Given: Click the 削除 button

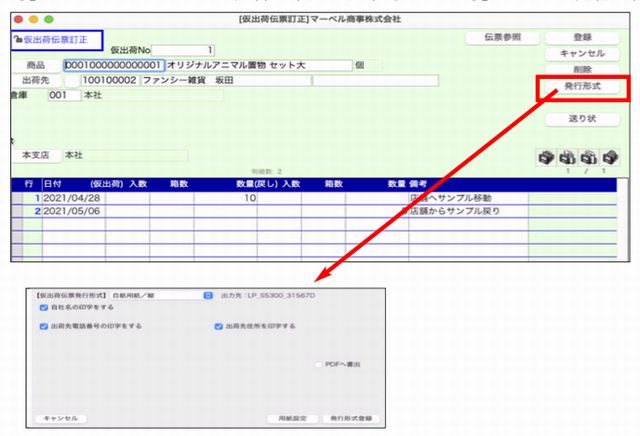Looking at the screenshot, I should point(583,70).
